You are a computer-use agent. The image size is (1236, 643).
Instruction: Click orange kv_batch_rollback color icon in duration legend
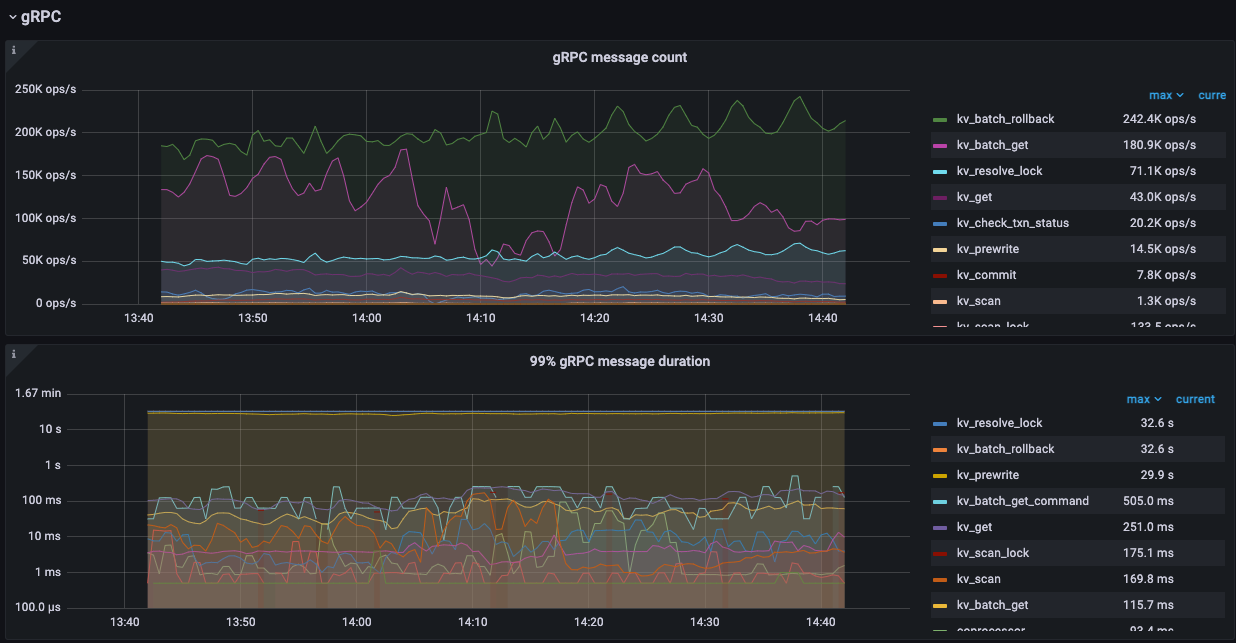940,449
